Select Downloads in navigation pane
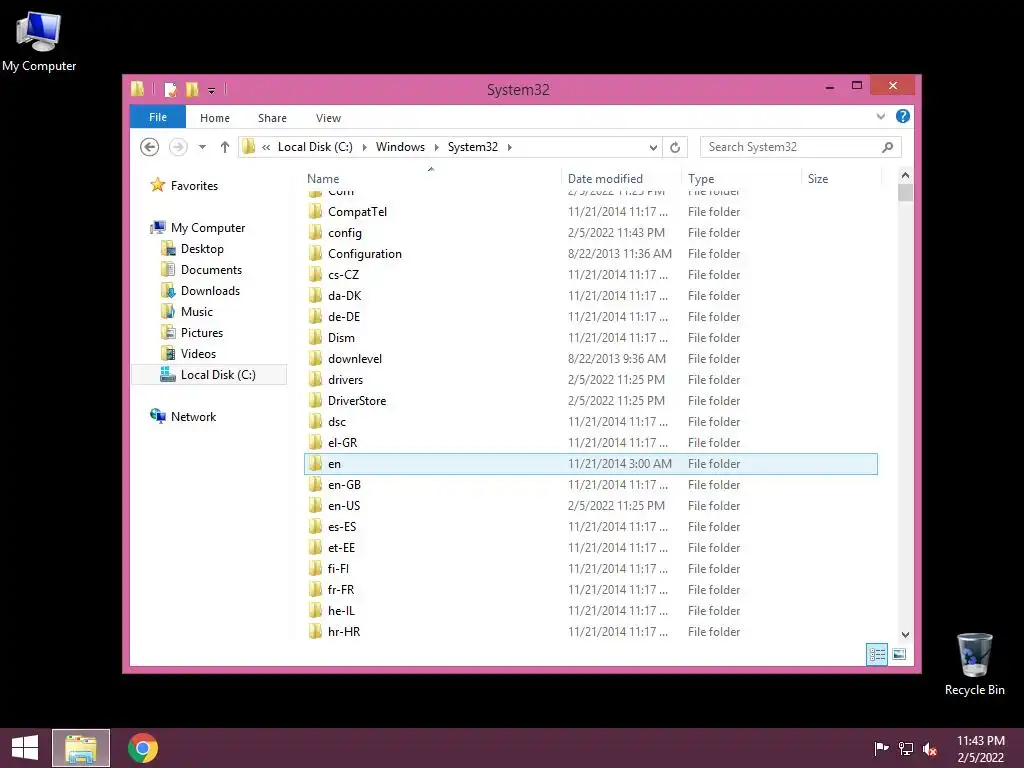 coord(210,291)
